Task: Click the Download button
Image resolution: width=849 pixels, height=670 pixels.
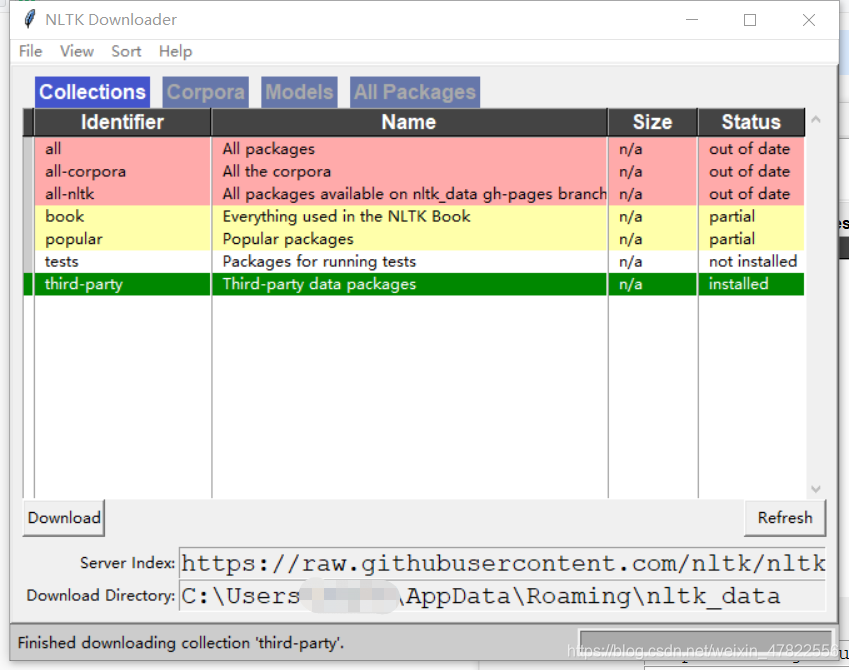Action: [64, 518]
